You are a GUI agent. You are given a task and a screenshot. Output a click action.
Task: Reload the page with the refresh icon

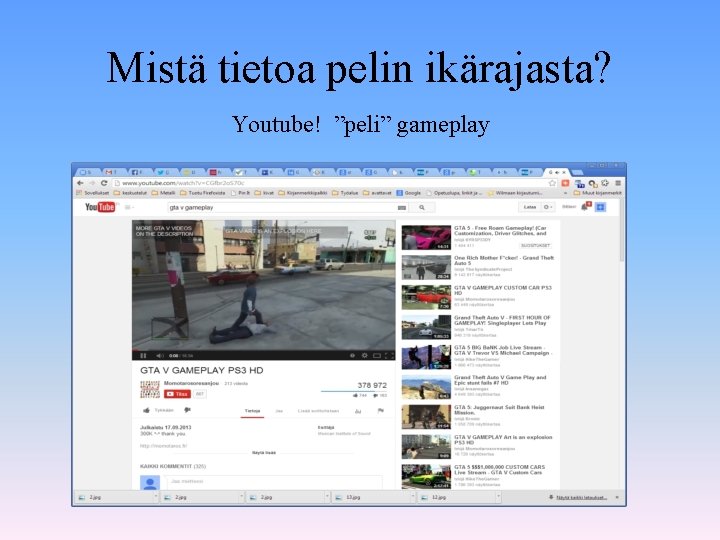(x=104, y=183)
